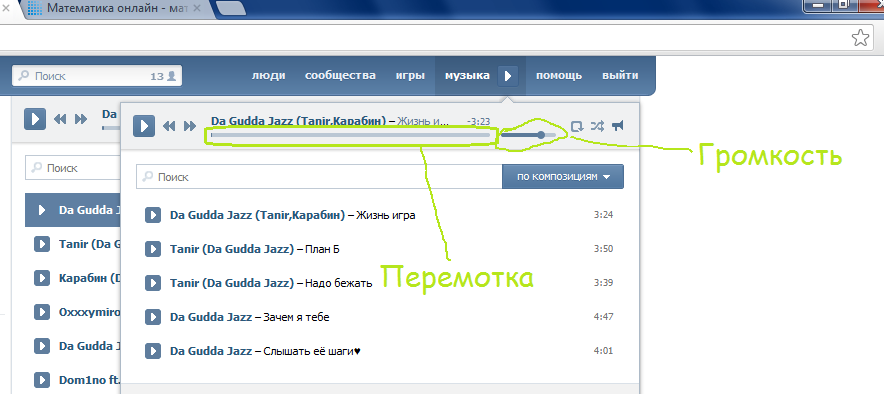Click the 'выйти' link
The width and height of the screenshot is (884, 399).
[x=620, y=76]
